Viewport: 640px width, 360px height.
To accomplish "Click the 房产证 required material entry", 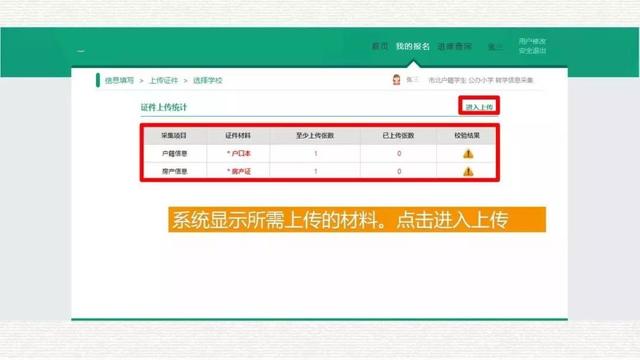I will pos(239,171).
